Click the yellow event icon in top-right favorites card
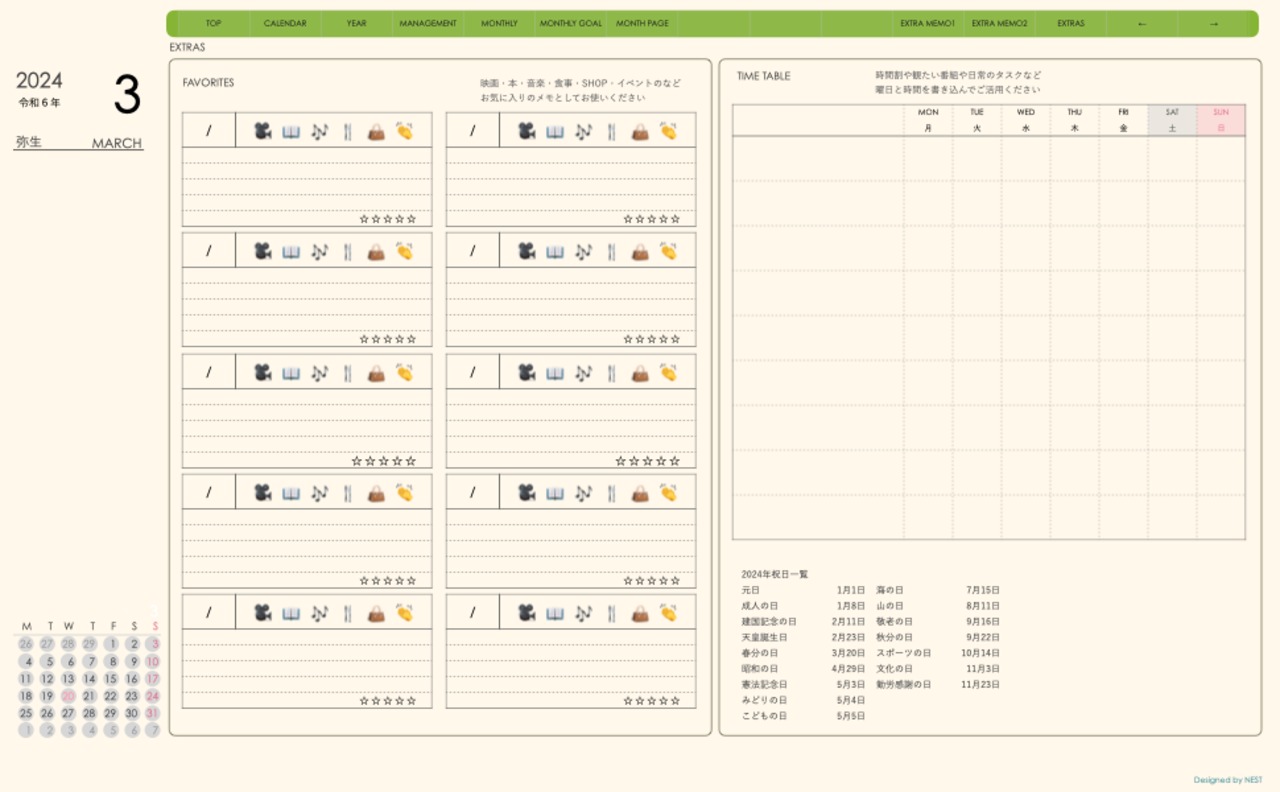Viewport: 1280px width, 792px height. tap(668, 131)
